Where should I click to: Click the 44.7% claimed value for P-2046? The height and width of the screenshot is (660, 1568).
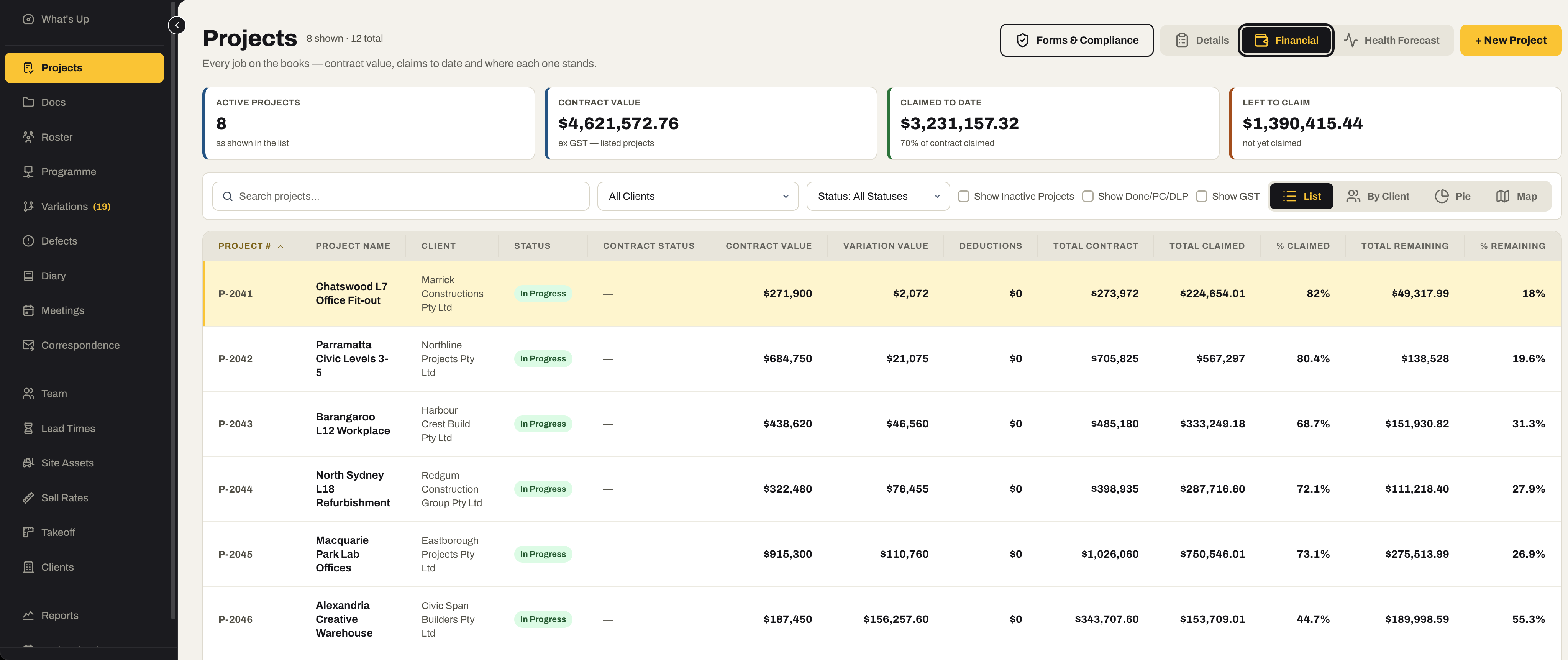(1312, 619)
